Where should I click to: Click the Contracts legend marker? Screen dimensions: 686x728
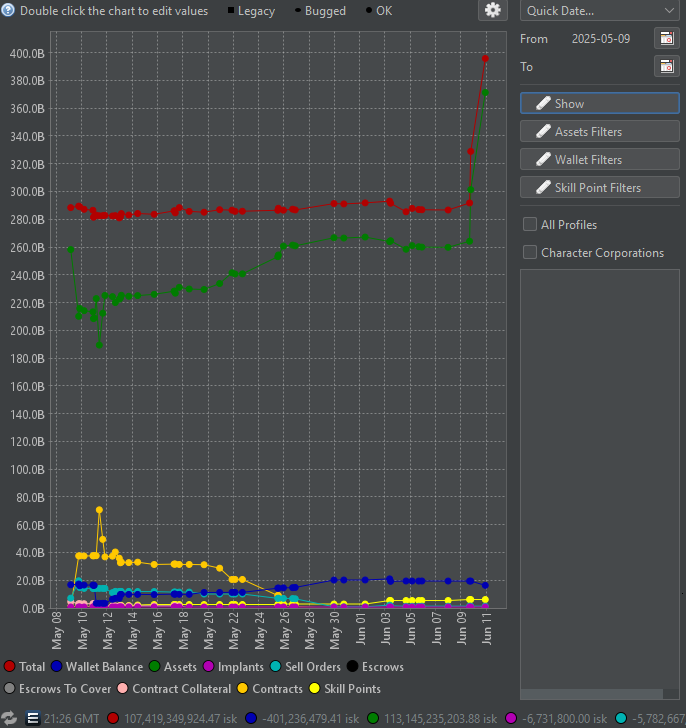243,689
